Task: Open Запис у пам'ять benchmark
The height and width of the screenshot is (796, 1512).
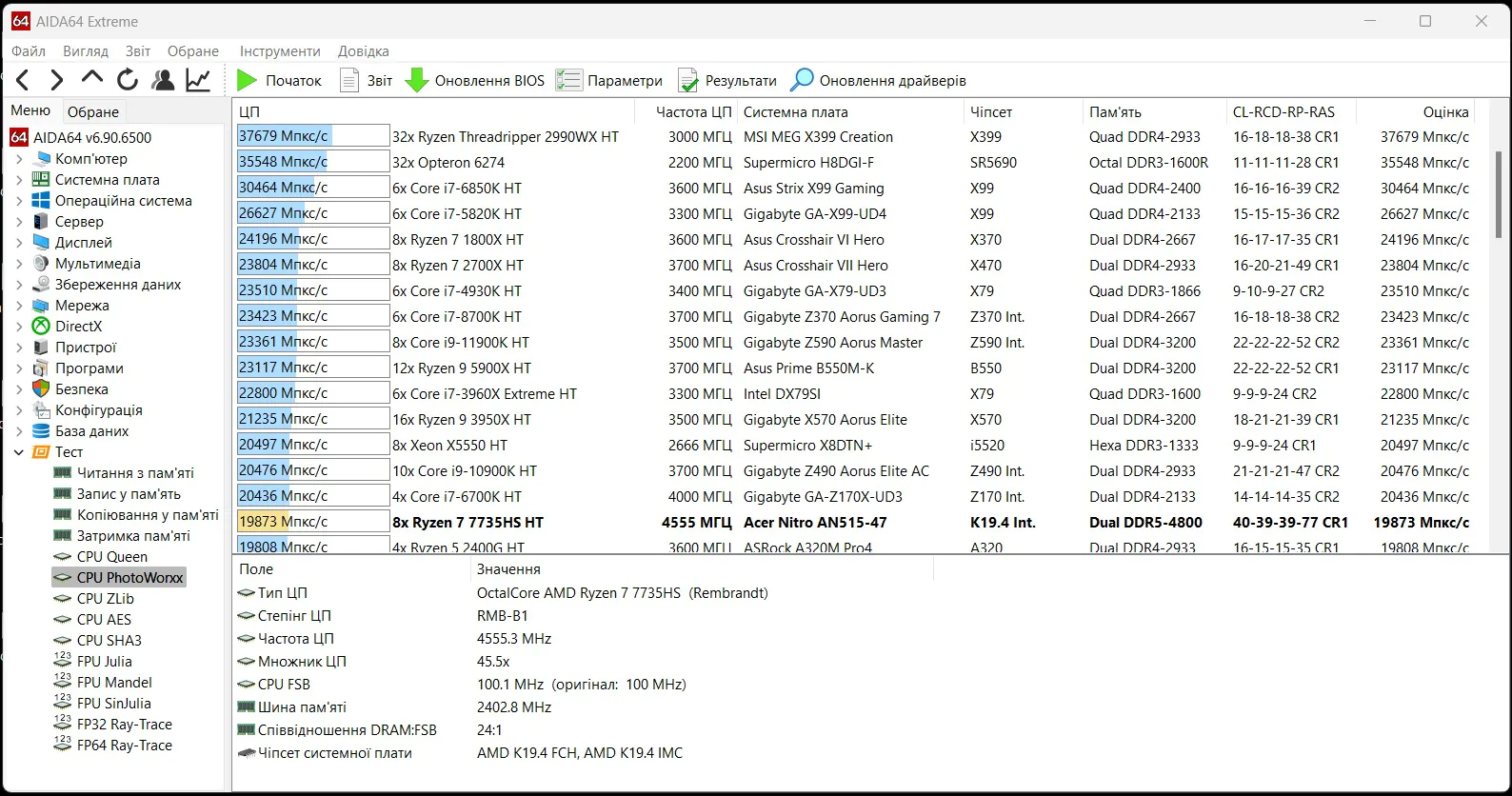Action: [117, 494]
